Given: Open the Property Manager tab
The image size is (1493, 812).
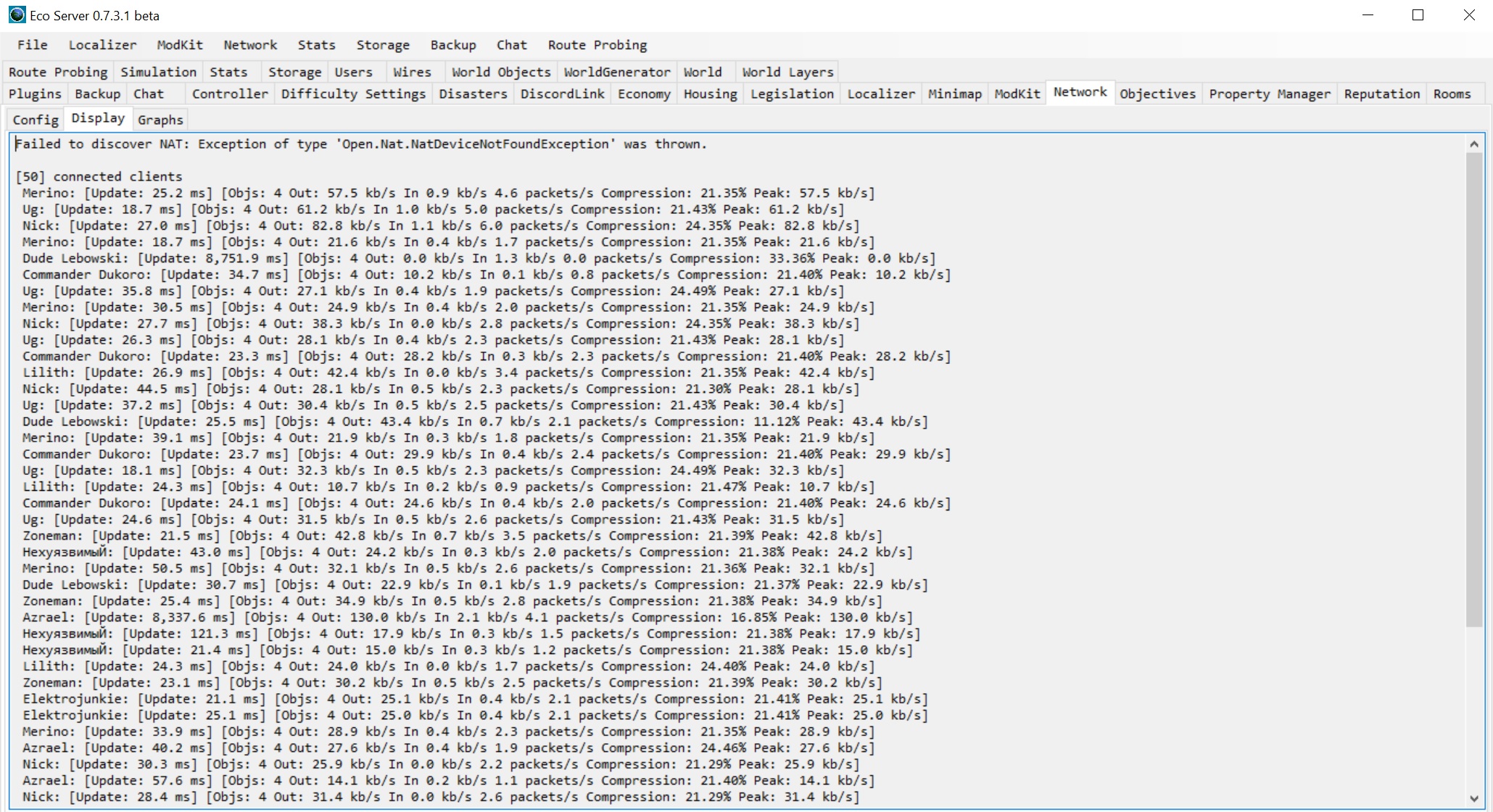Looking at the screenshot, I should tap(1269, 94).
